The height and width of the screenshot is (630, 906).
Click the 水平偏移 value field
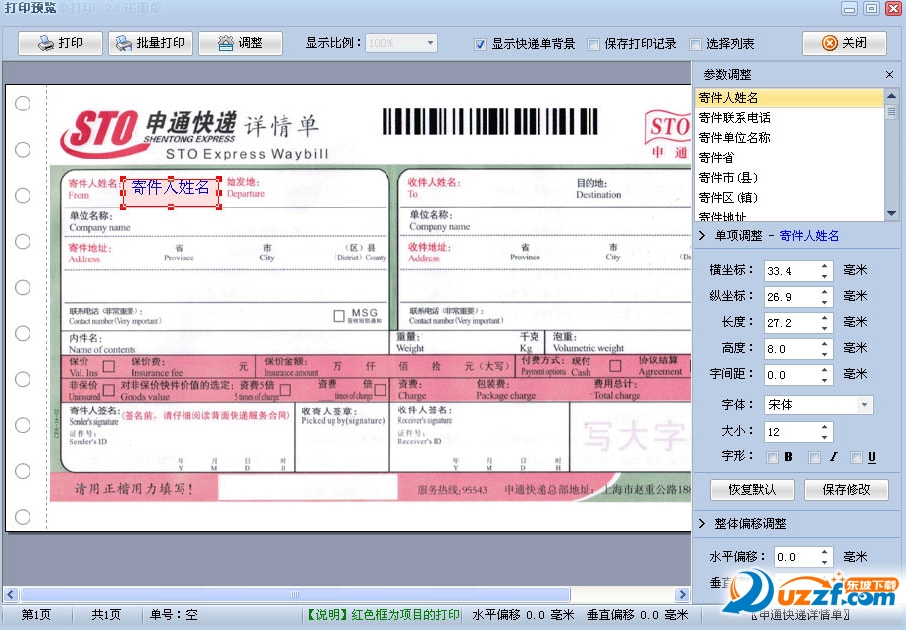coord(796,557)
